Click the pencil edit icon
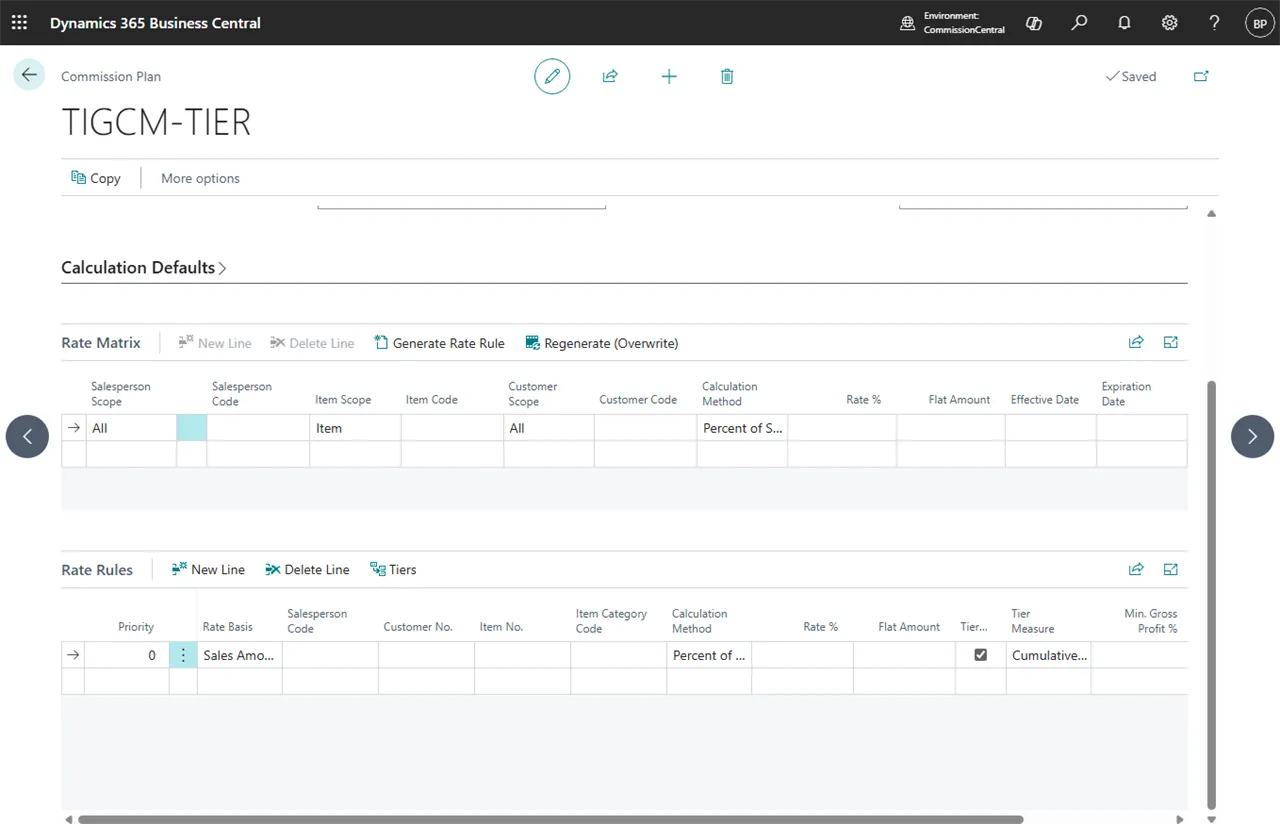The width and height of the screenshot is (1280, 824). click(552, 76)
